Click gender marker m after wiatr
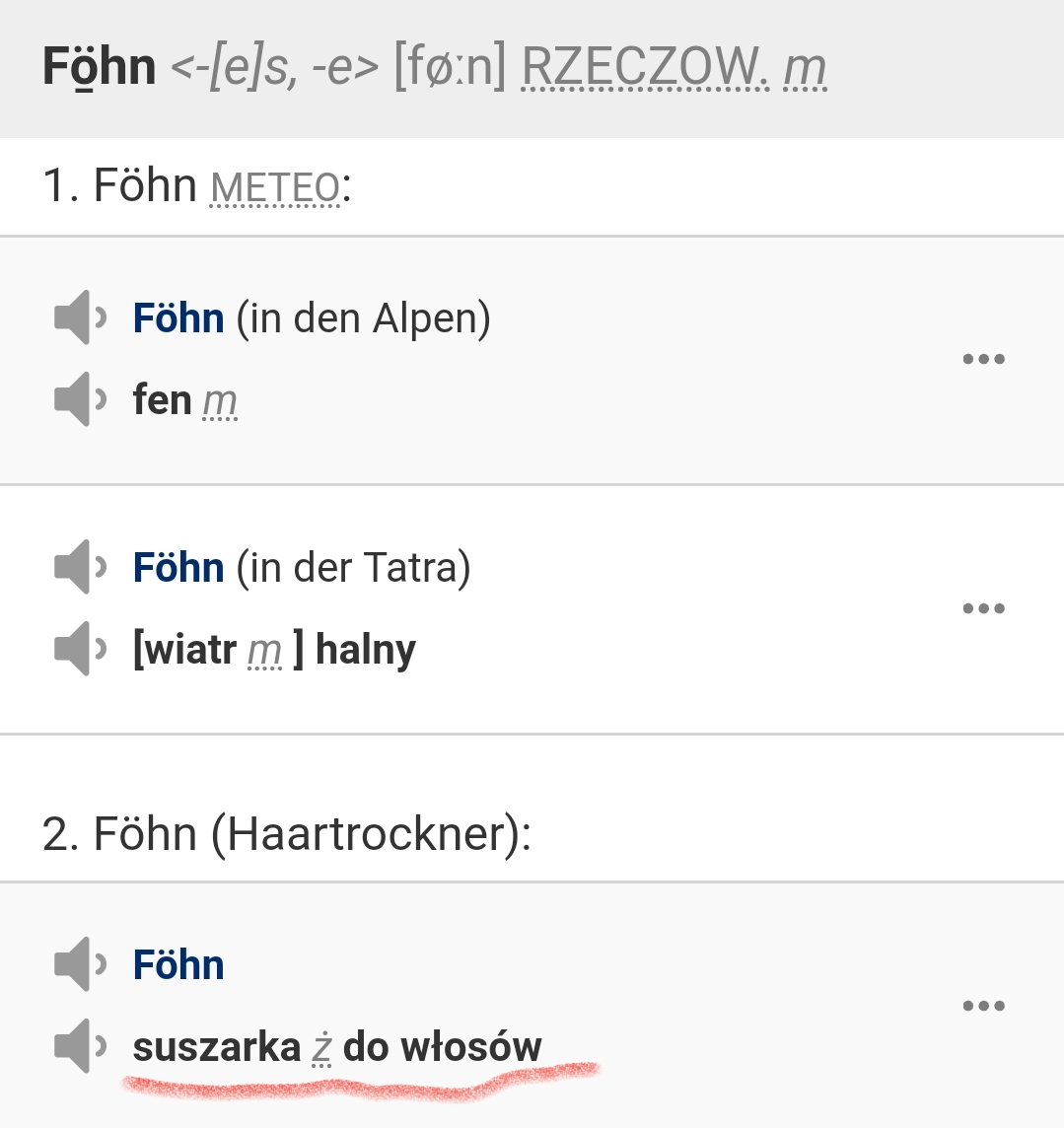1064x1128 pixels. coord(264,653)
